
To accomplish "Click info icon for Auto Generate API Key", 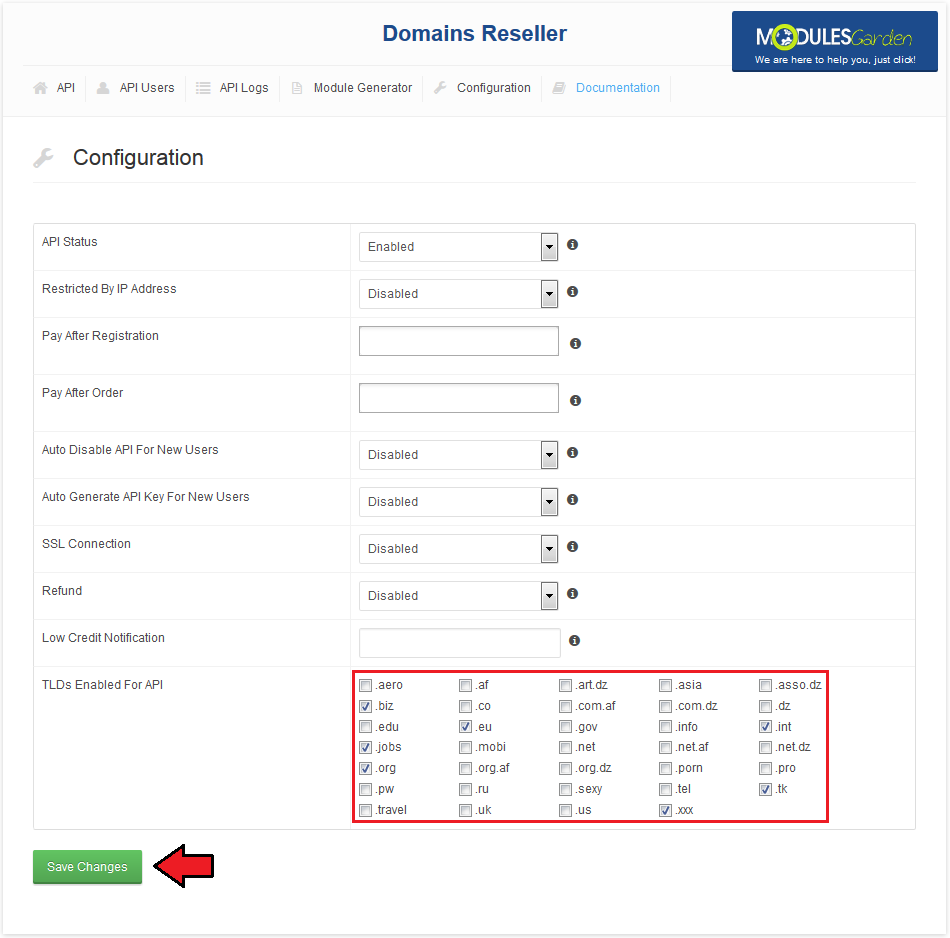I will (x=573, y=499).
